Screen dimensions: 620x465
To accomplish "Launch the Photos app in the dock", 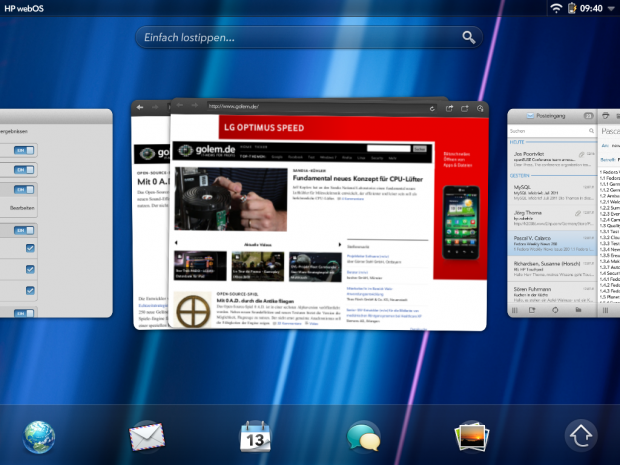I will coord(471,436).
